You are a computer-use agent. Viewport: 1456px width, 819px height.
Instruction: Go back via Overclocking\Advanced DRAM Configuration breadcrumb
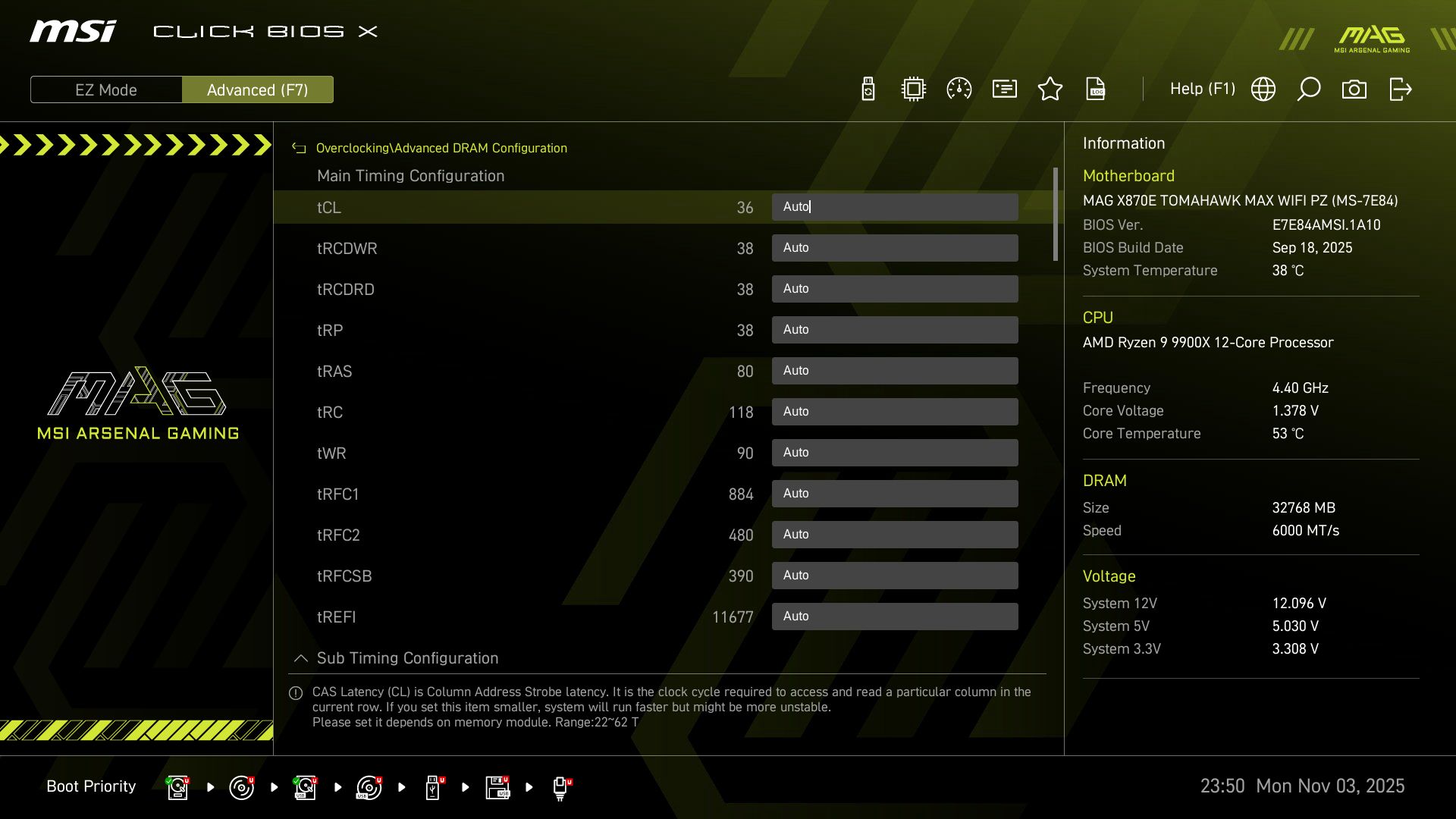point(442,148)
